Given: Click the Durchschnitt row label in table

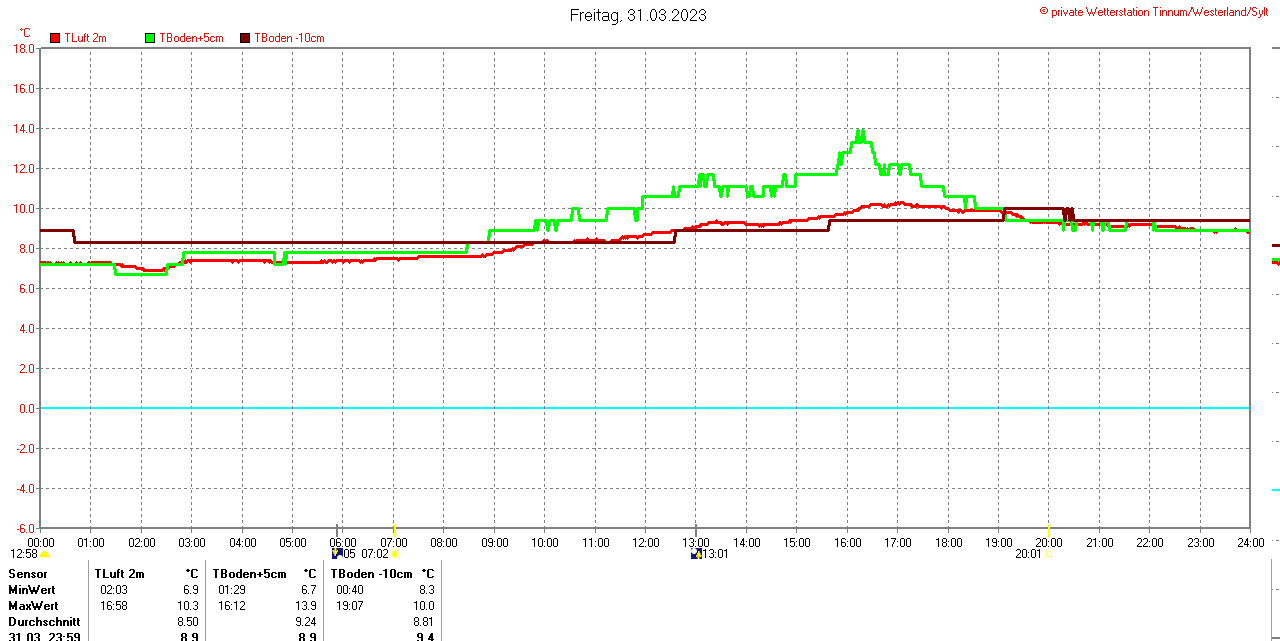Looking at the screenshot, I should (x=43, y=621).
